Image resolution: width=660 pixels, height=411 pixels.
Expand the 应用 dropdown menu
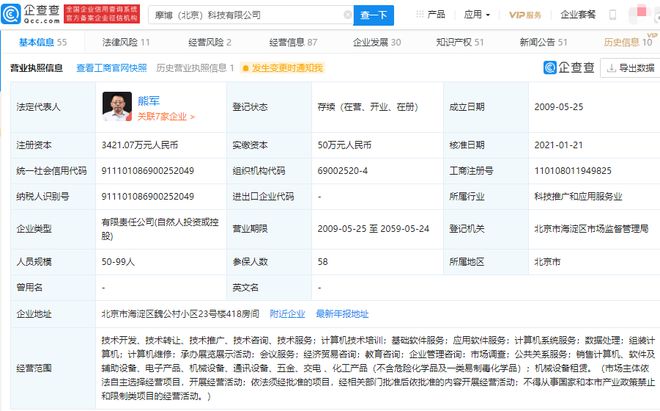(x=476, y=15)
